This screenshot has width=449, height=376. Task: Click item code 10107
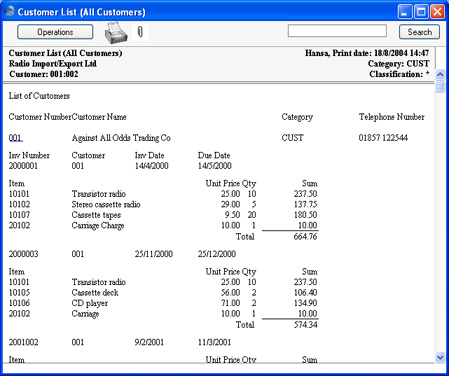19,215
